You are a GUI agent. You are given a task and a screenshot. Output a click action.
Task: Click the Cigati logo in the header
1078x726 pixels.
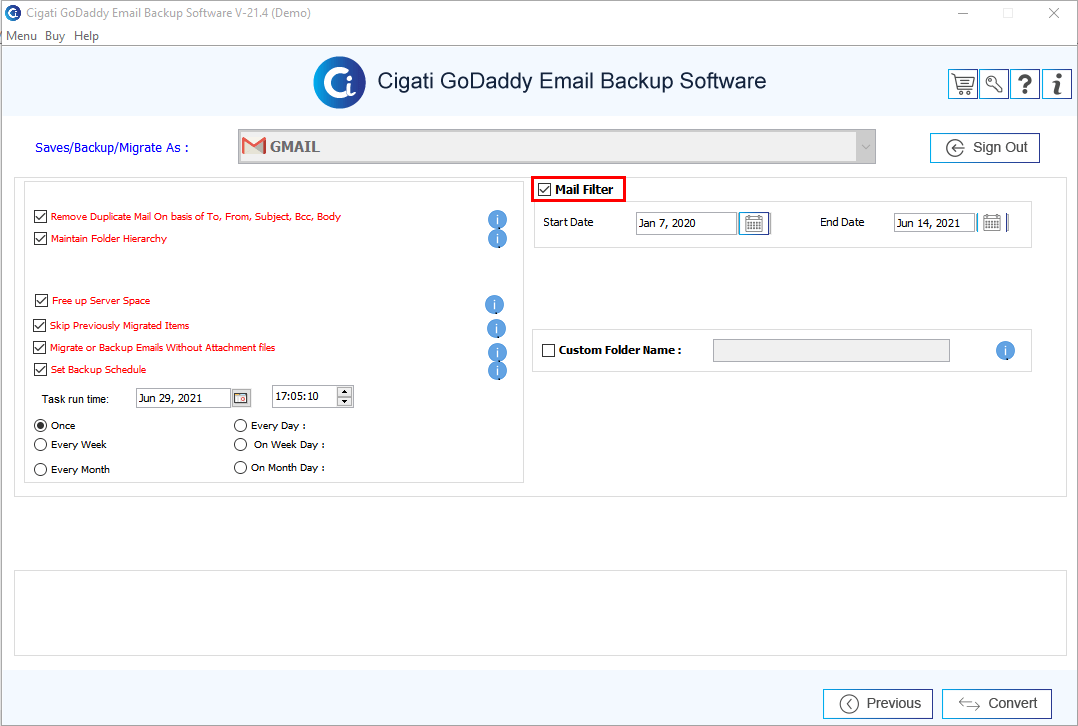coord(340,82)
